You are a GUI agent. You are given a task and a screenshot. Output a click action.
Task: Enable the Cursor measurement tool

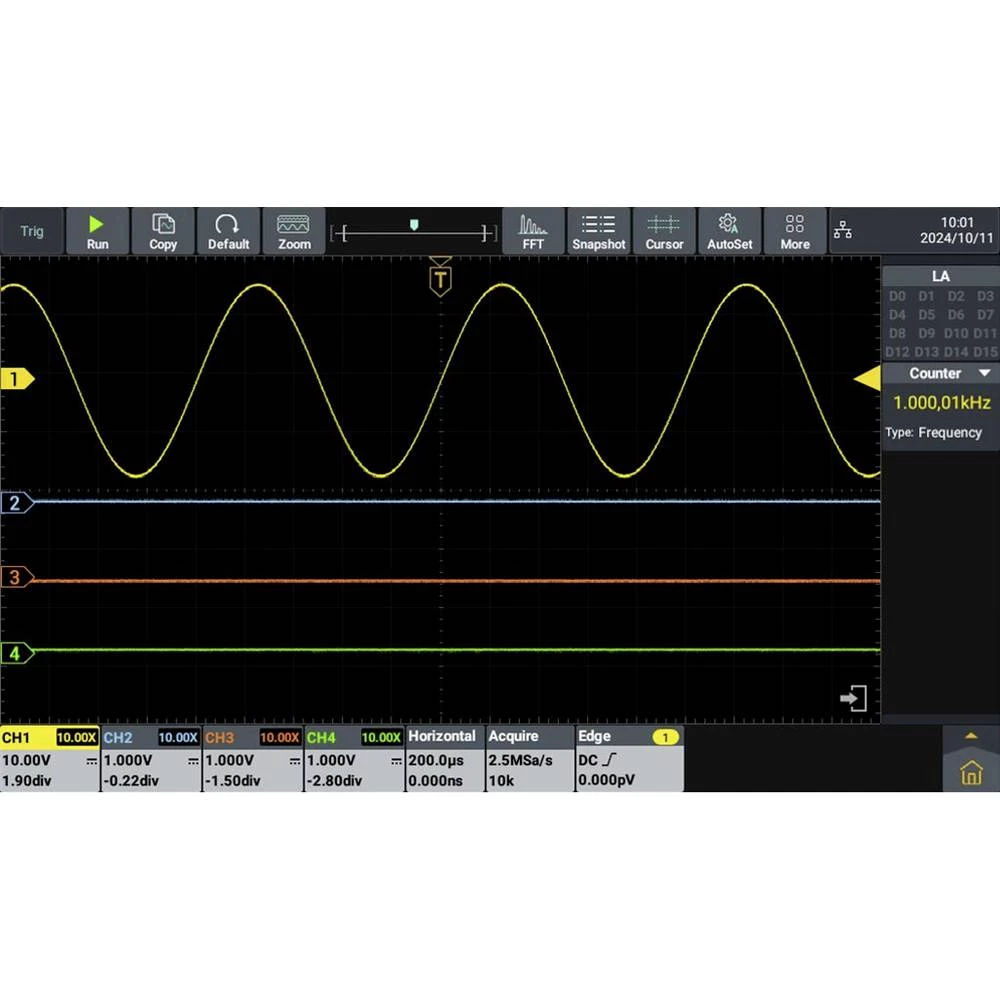[x=664, y=231]
